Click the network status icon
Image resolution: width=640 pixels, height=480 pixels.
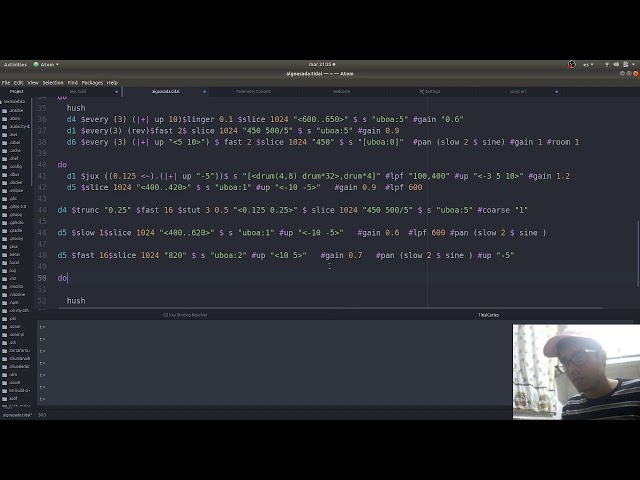click(607, 64)
